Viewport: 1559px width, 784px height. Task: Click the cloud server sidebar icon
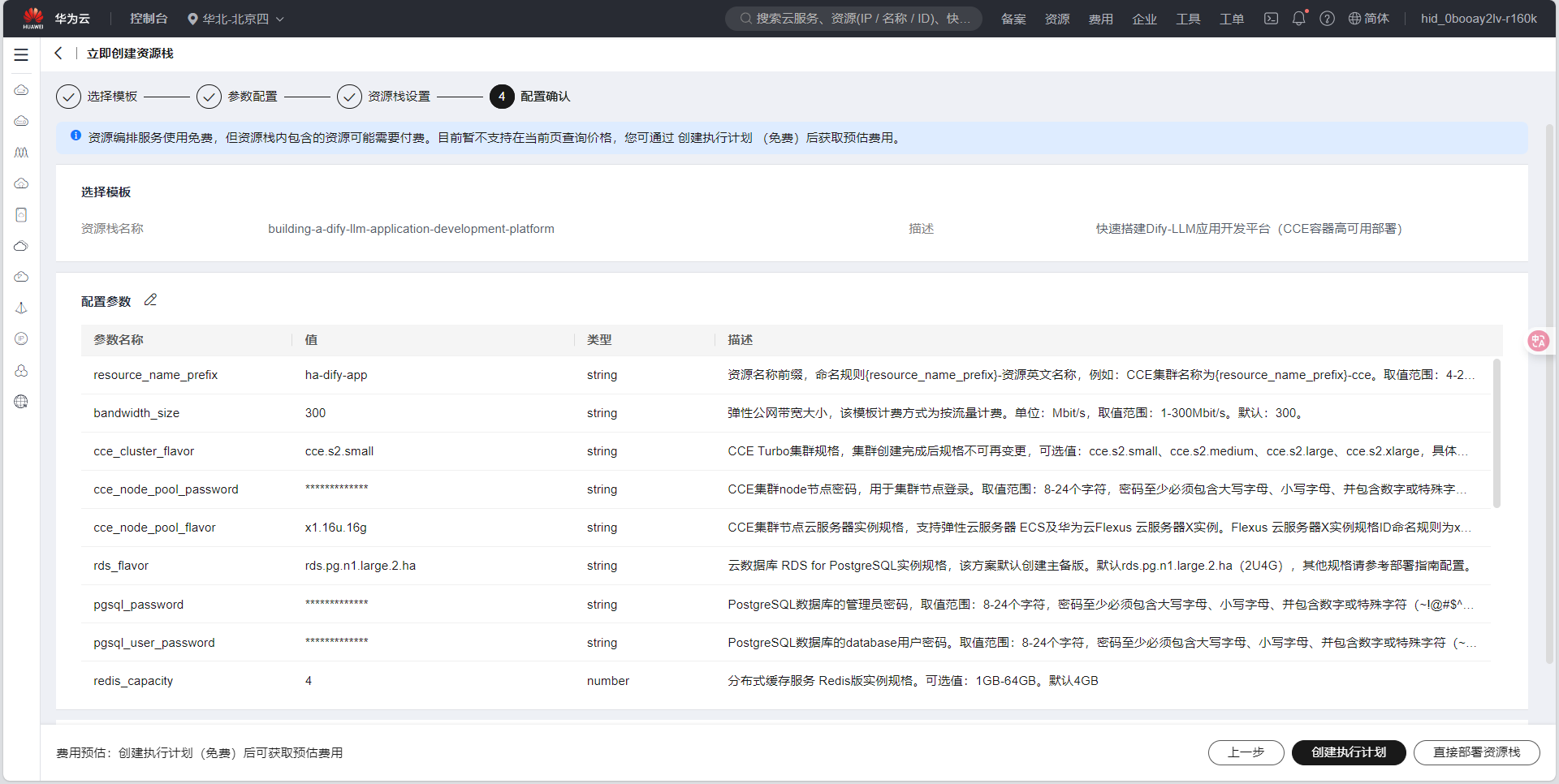click(x=21, y=90)
